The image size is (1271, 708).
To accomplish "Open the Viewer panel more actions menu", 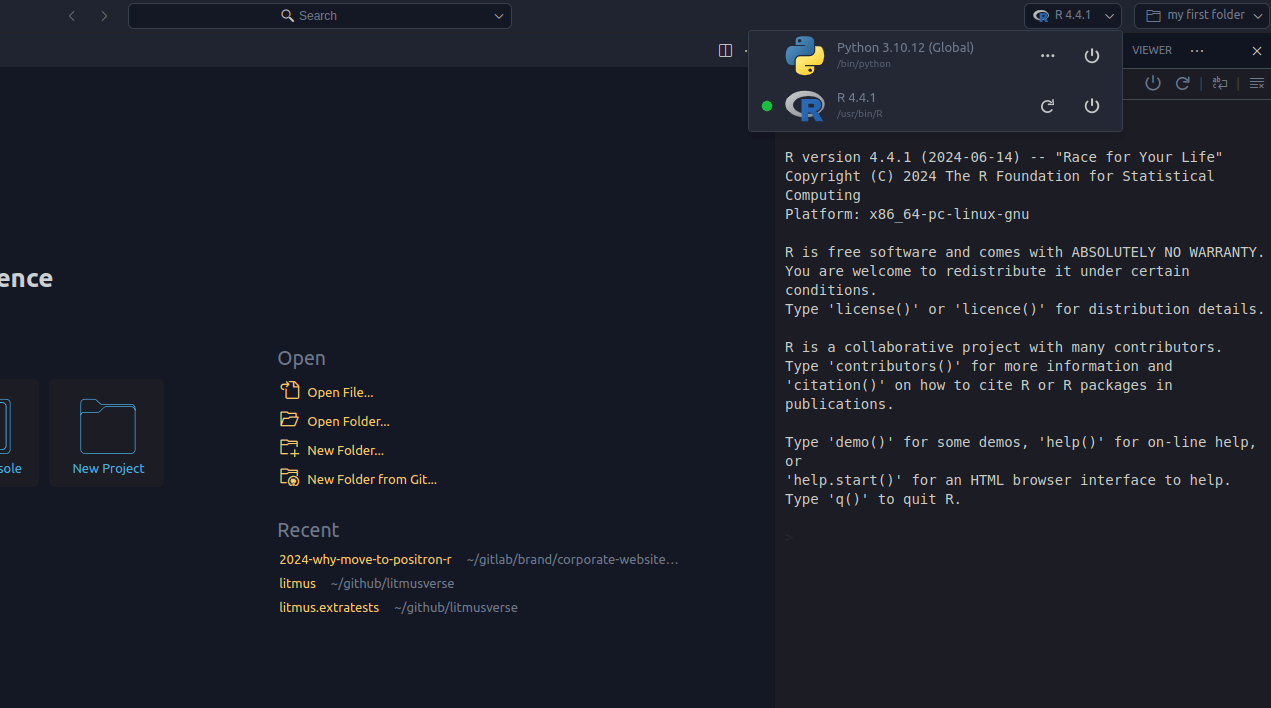I will [1197, 50].
